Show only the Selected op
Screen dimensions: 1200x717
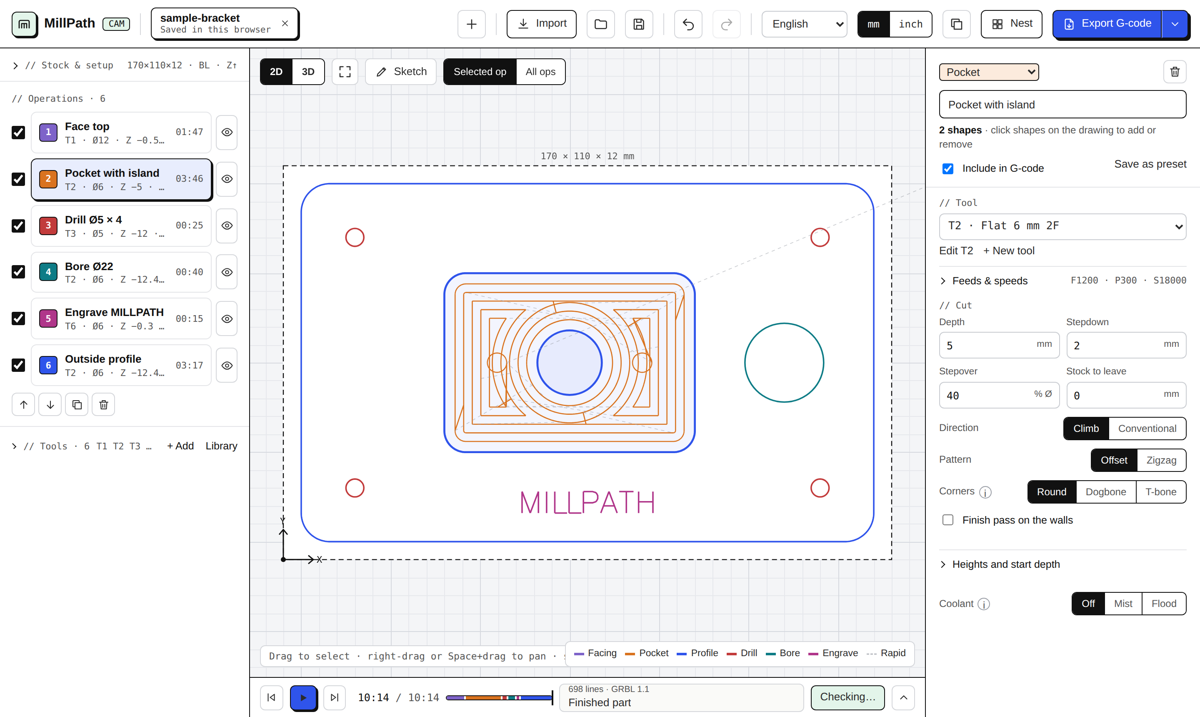coord(480,72)
